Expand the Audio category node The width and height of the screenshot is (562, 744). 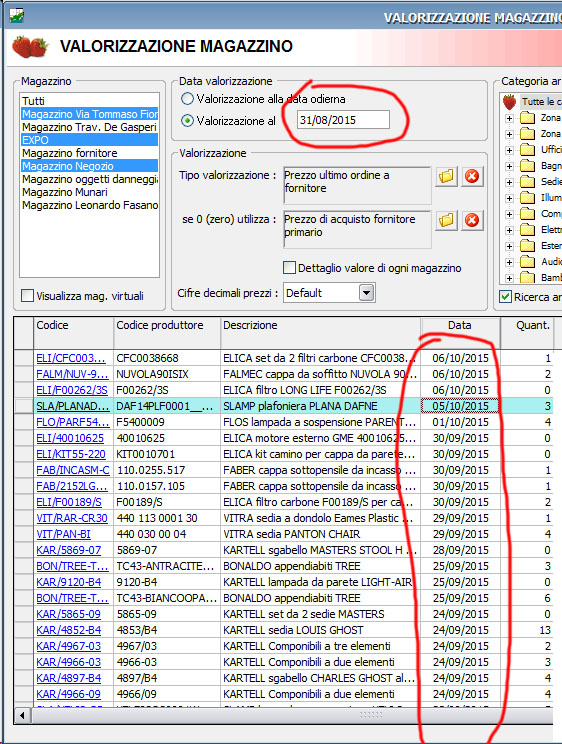click(509, 262)
